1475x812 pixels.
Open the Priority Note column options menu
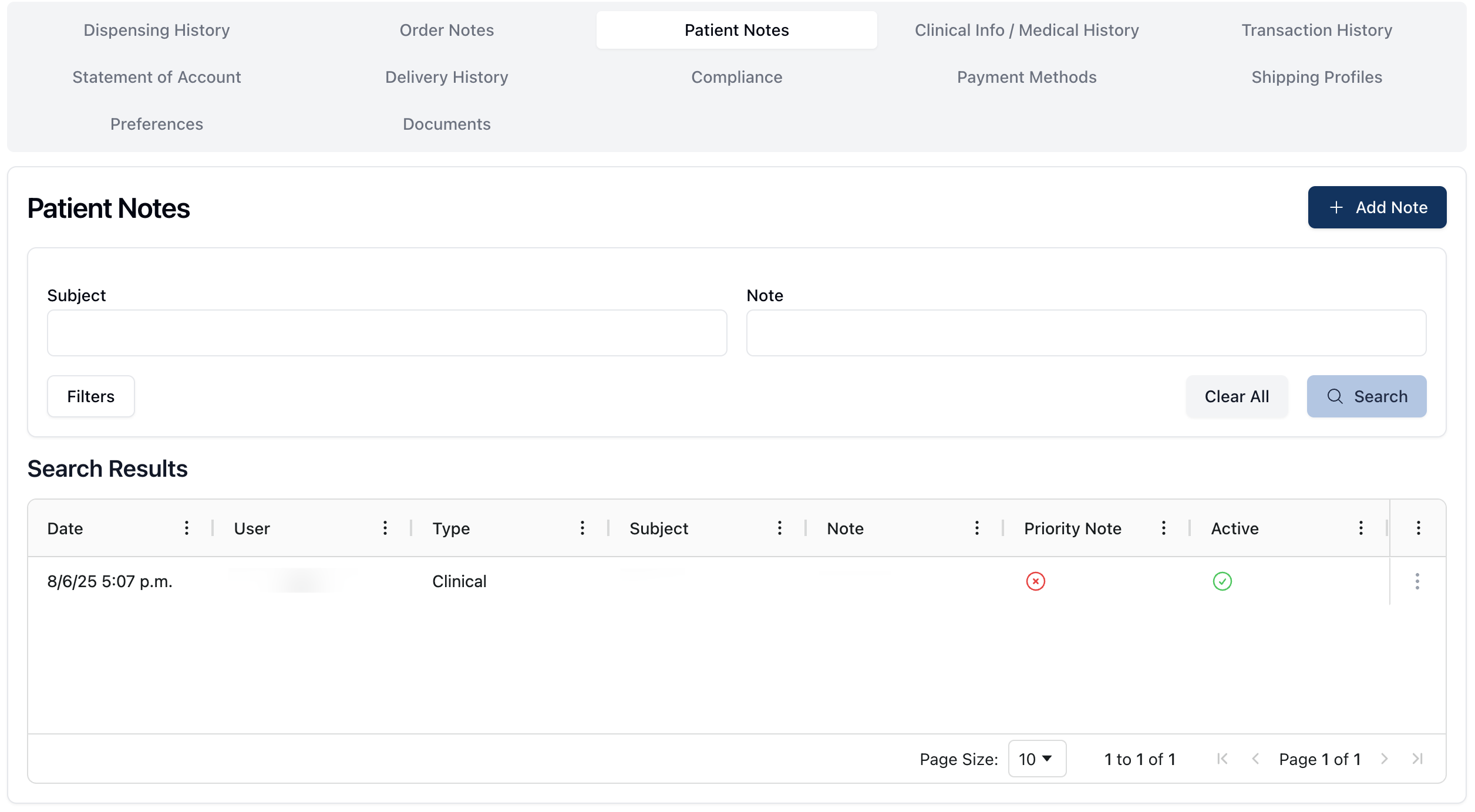click(x=1163, y=528)
